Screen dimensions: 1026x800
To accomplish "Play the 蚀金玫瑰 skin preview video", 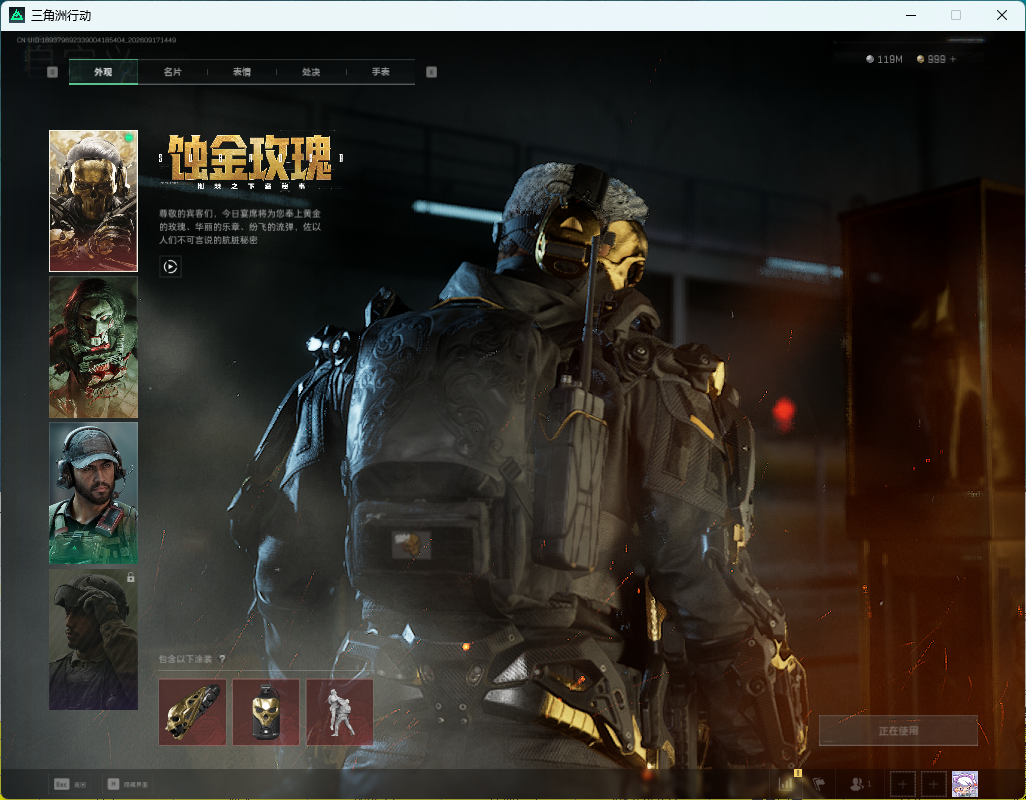I will pyautogui.click(x=170, y=266).
